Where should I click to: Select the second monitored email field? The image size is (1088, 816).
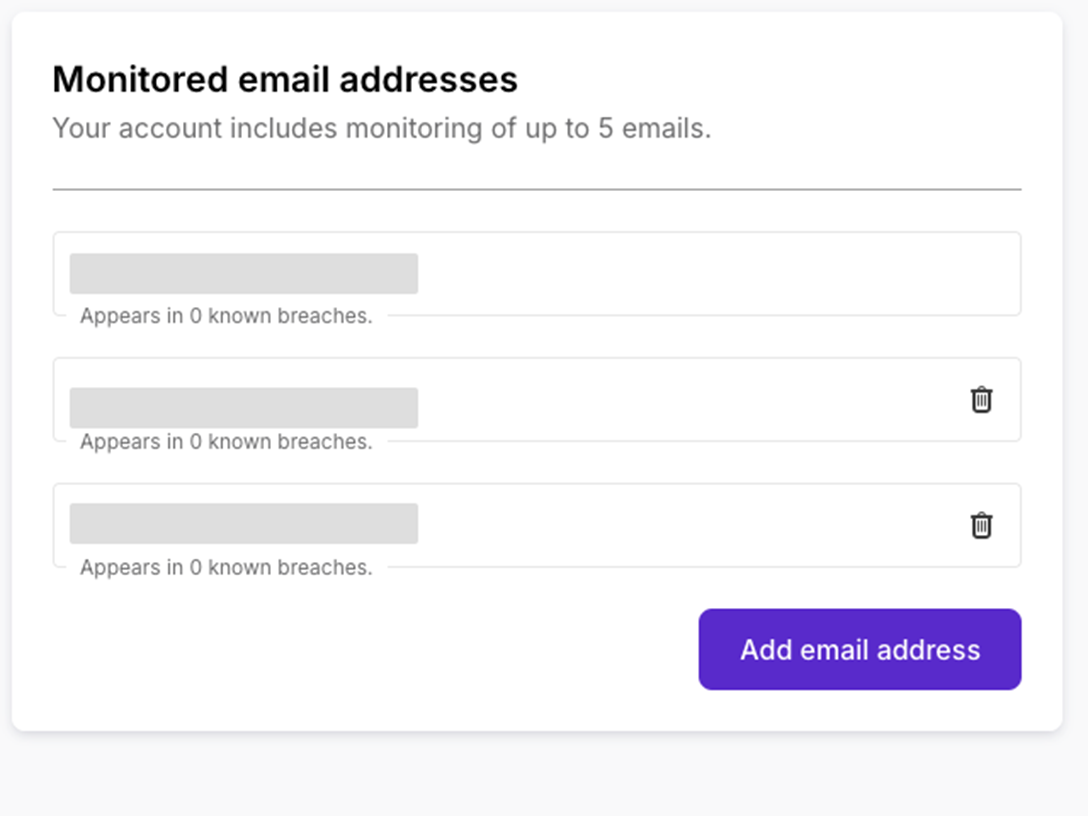click(243, 407)
